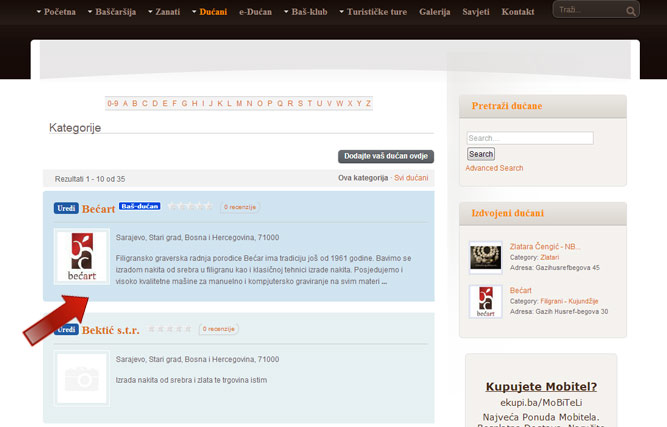Click the top search magnifier icon
The image size is (667, 427).
[x=631, y=11]
